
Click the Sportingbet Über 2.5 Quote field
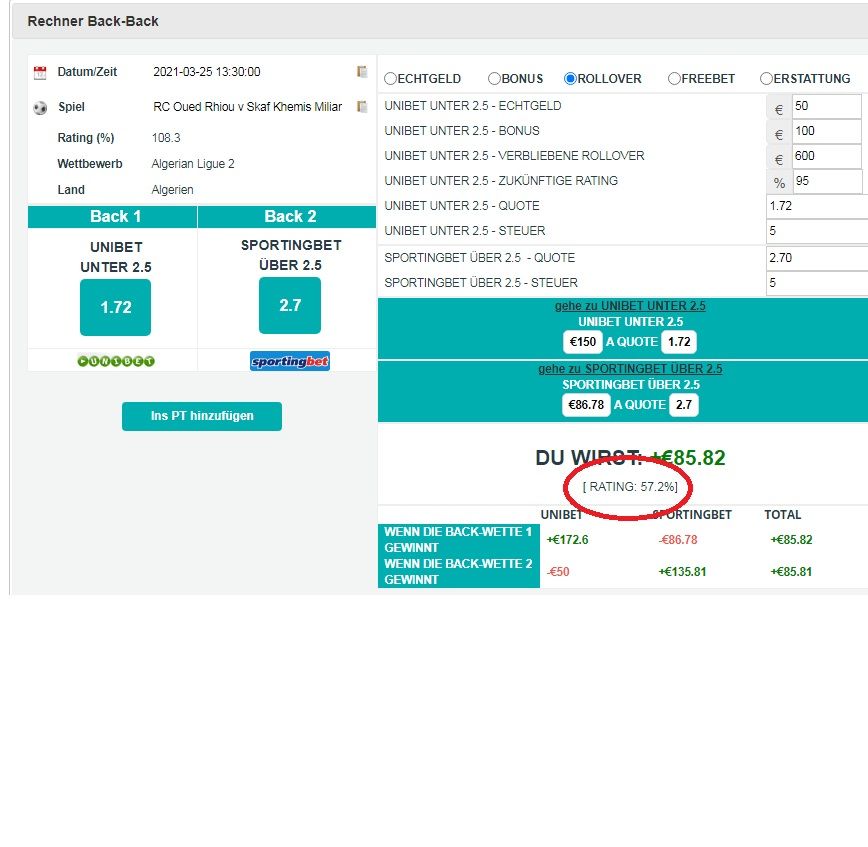pyautogui.click(x=817, y=258)
